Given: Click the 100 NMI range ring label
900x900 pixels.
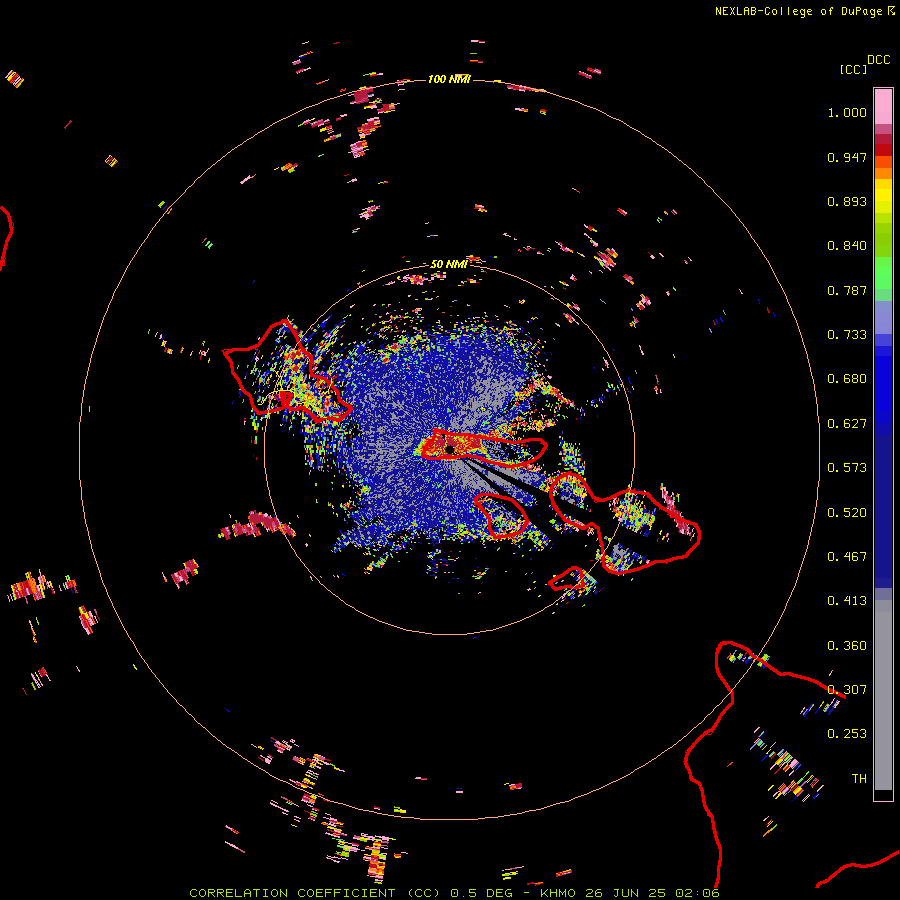Looking at the screenshot, I should pyautogui.click(x=449, y=79).
